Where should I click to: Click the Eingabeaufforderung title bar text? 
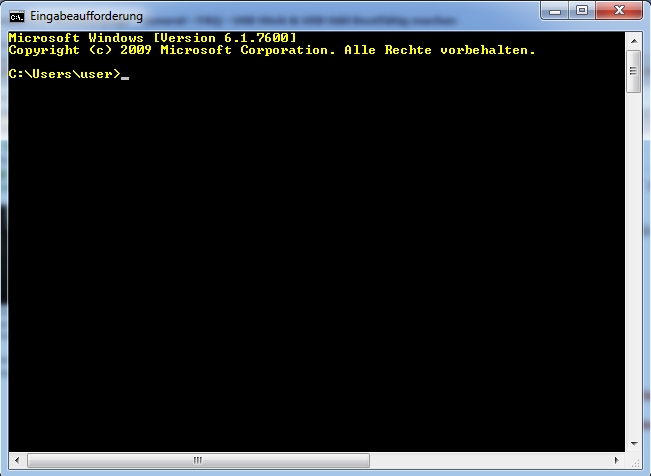(86, 17)
